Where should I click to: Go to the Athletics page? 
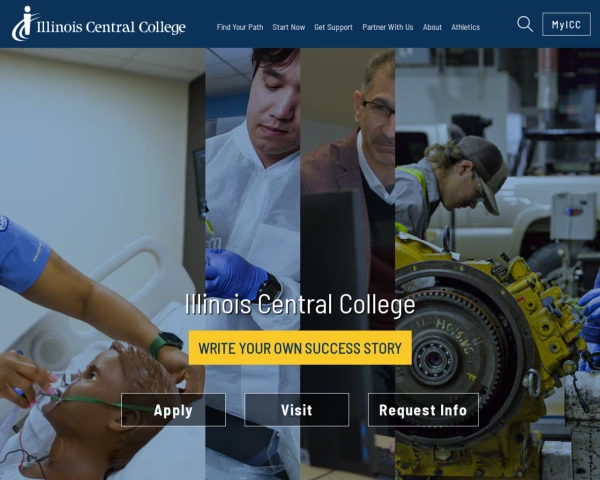[x=465, y=27]
